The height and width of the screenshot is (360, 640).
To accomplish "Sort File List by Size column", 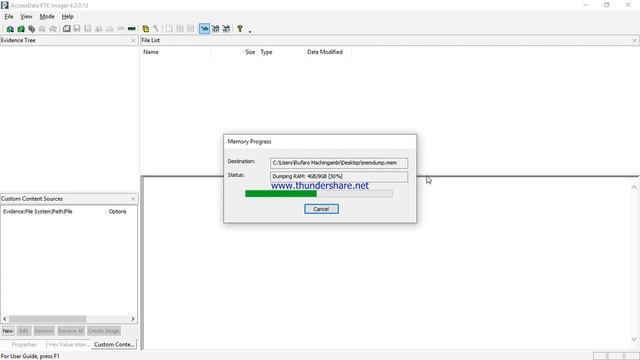I will click(x=234, y=52).
